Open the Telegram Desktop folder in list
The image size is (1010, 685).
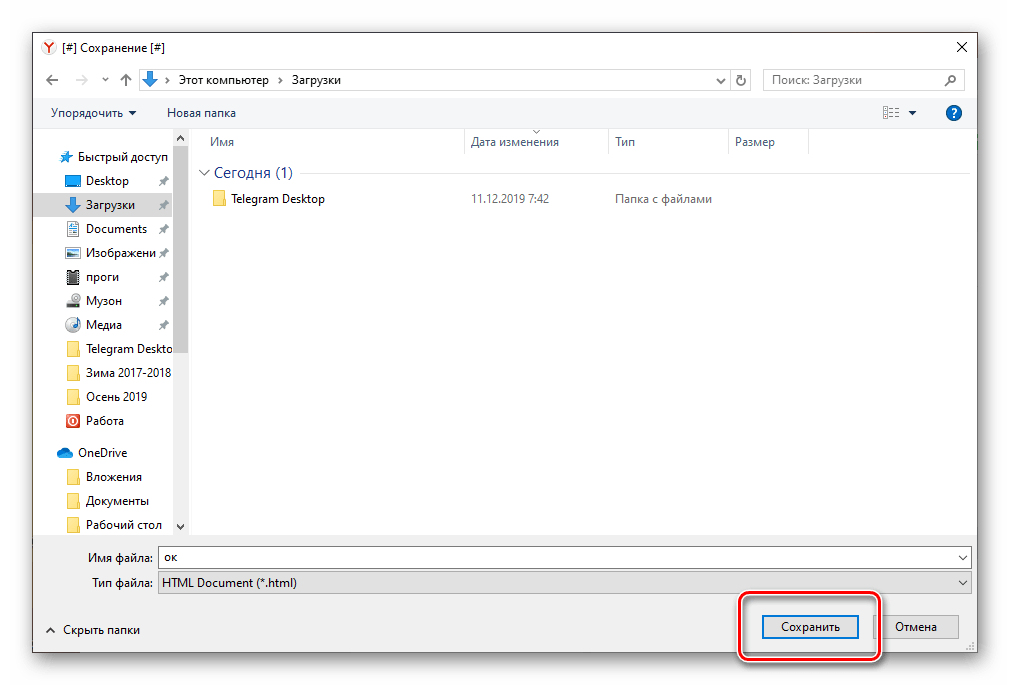[x=277, y=199]
